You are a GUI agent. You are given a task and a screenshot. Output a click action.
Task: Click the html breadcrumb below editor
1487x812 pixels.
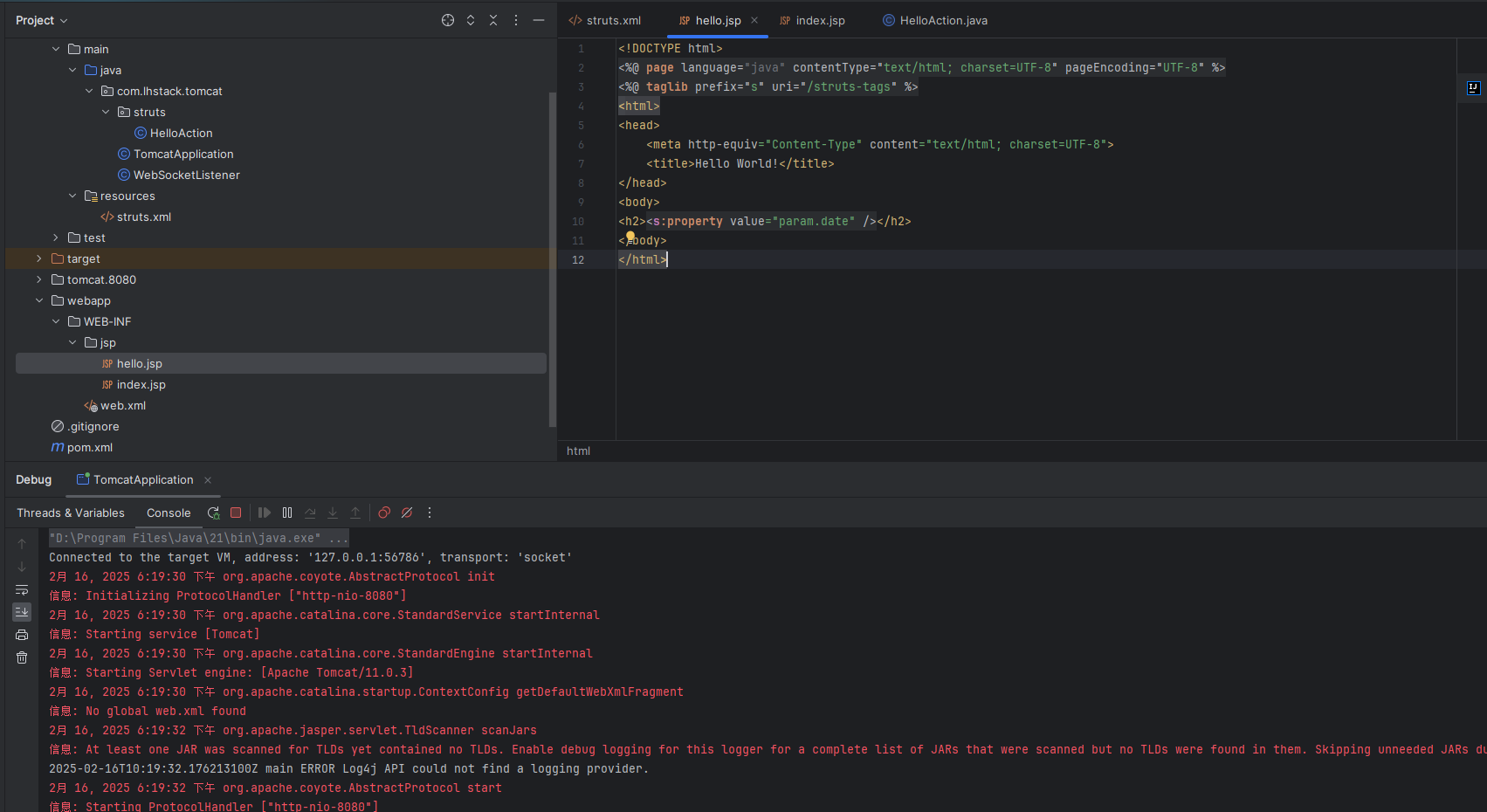point(578,451)
